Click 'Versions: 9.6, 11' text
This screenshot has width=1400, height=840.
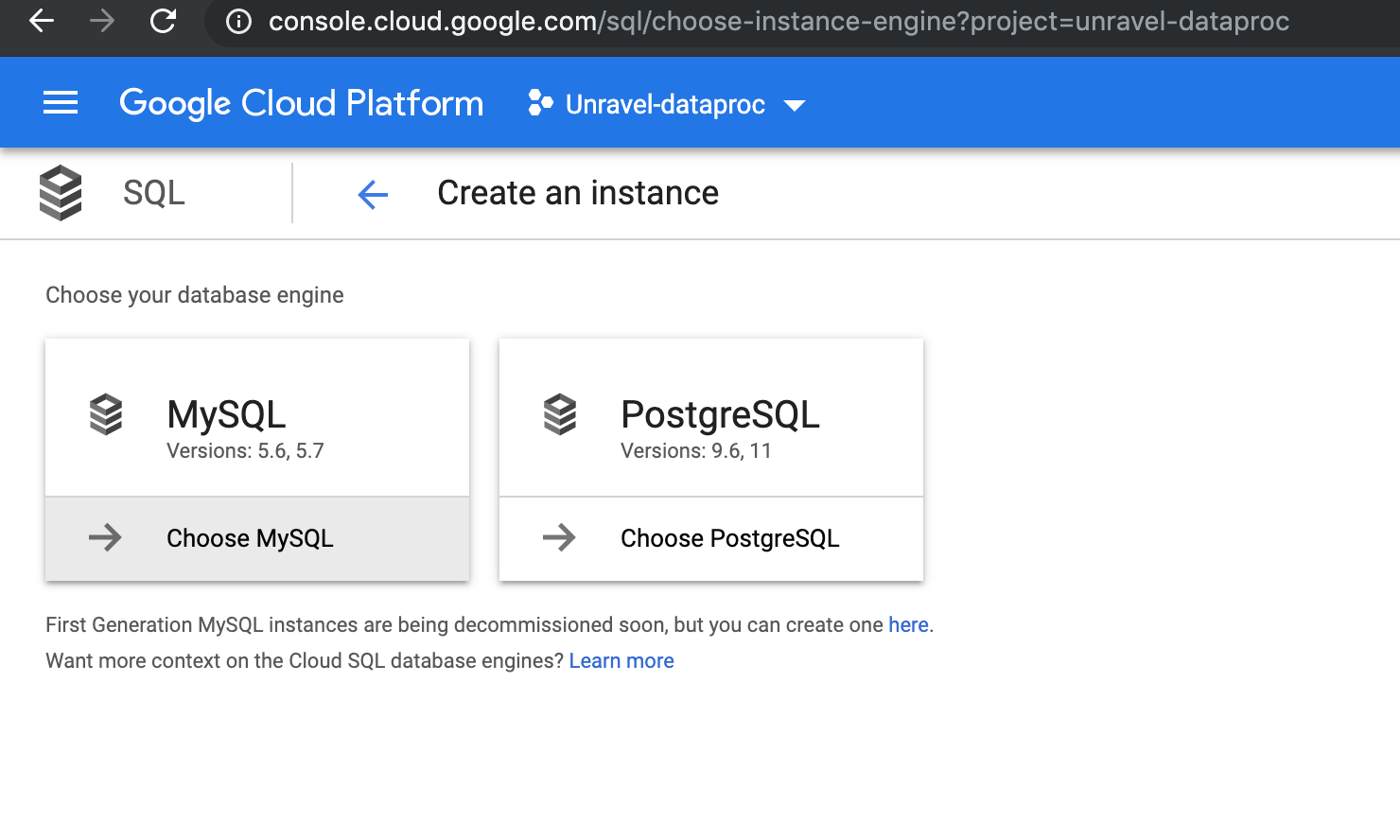tap(696, 451)
